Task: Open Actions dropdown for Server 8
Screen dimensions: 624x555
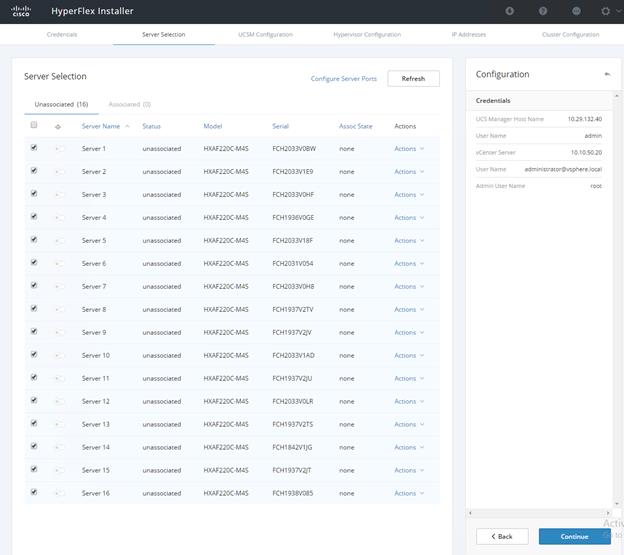Action: tap(409, 310)
